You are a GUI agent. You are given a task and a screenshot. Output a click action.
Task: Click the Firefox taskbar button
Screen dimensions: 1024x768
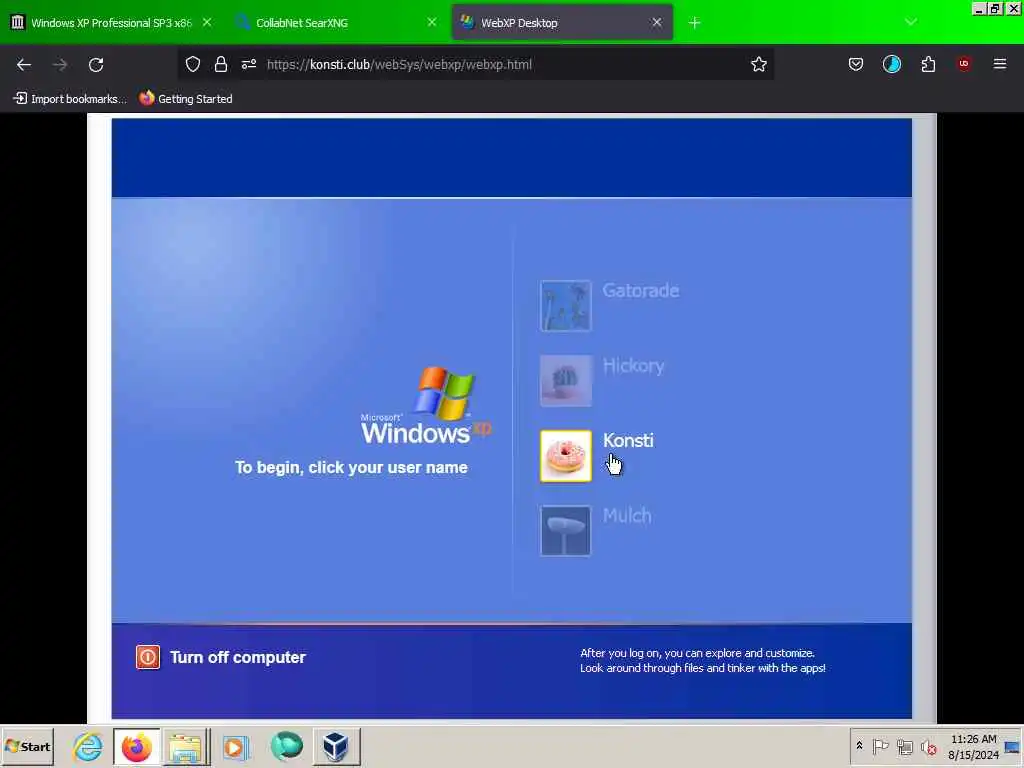point(136,746)
